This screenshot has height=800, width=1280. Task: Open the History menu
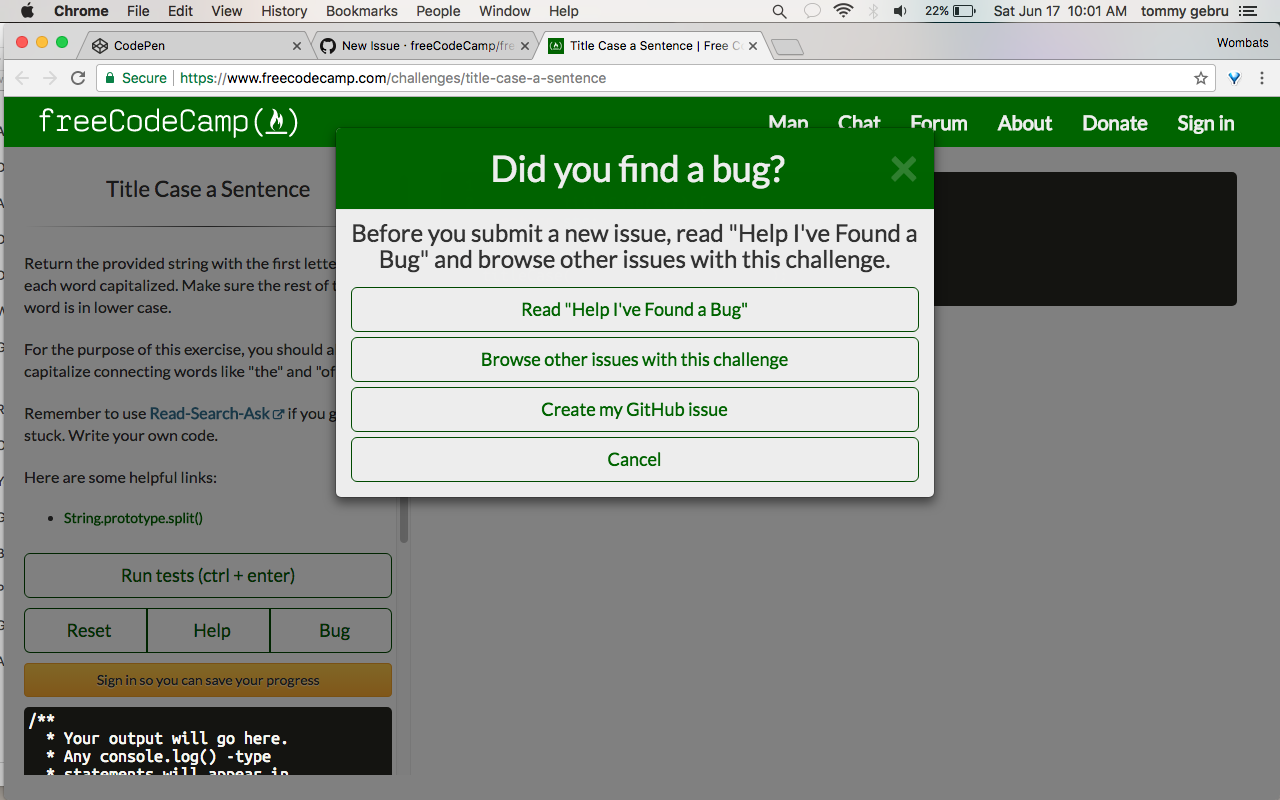(x=284, y=11)
